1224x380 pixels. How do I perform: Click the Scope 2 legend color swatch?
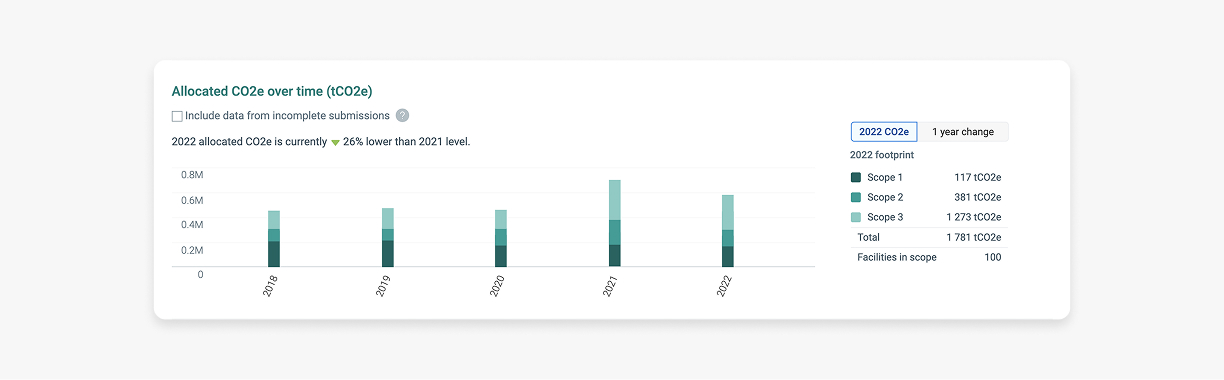[855, 197]
